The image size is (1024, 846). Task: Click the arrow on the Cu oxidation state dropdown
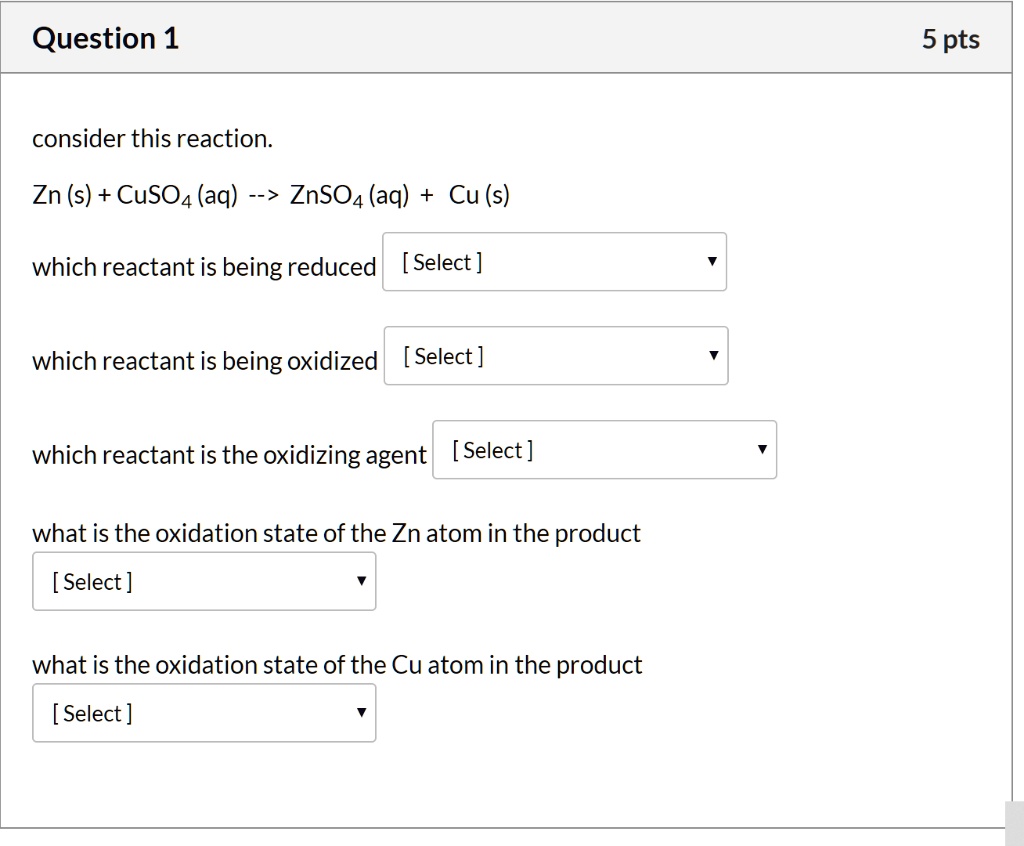(x=361, y=713)
